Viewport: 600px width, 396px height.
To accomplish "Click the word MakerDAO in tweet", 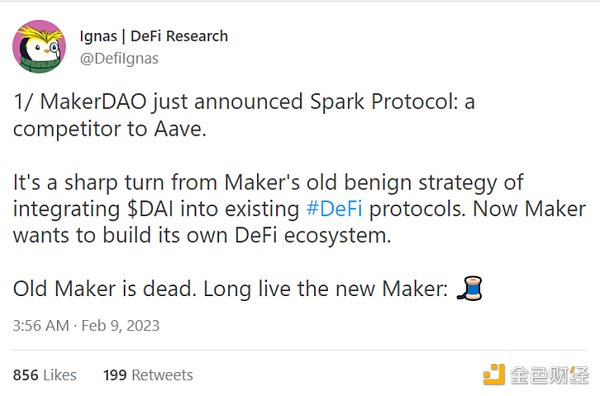I will (93, 102).
